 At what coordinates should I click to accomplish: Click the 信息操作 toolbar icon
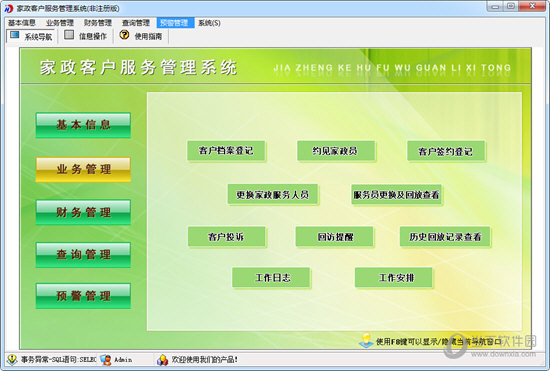[x=69, y=35]
